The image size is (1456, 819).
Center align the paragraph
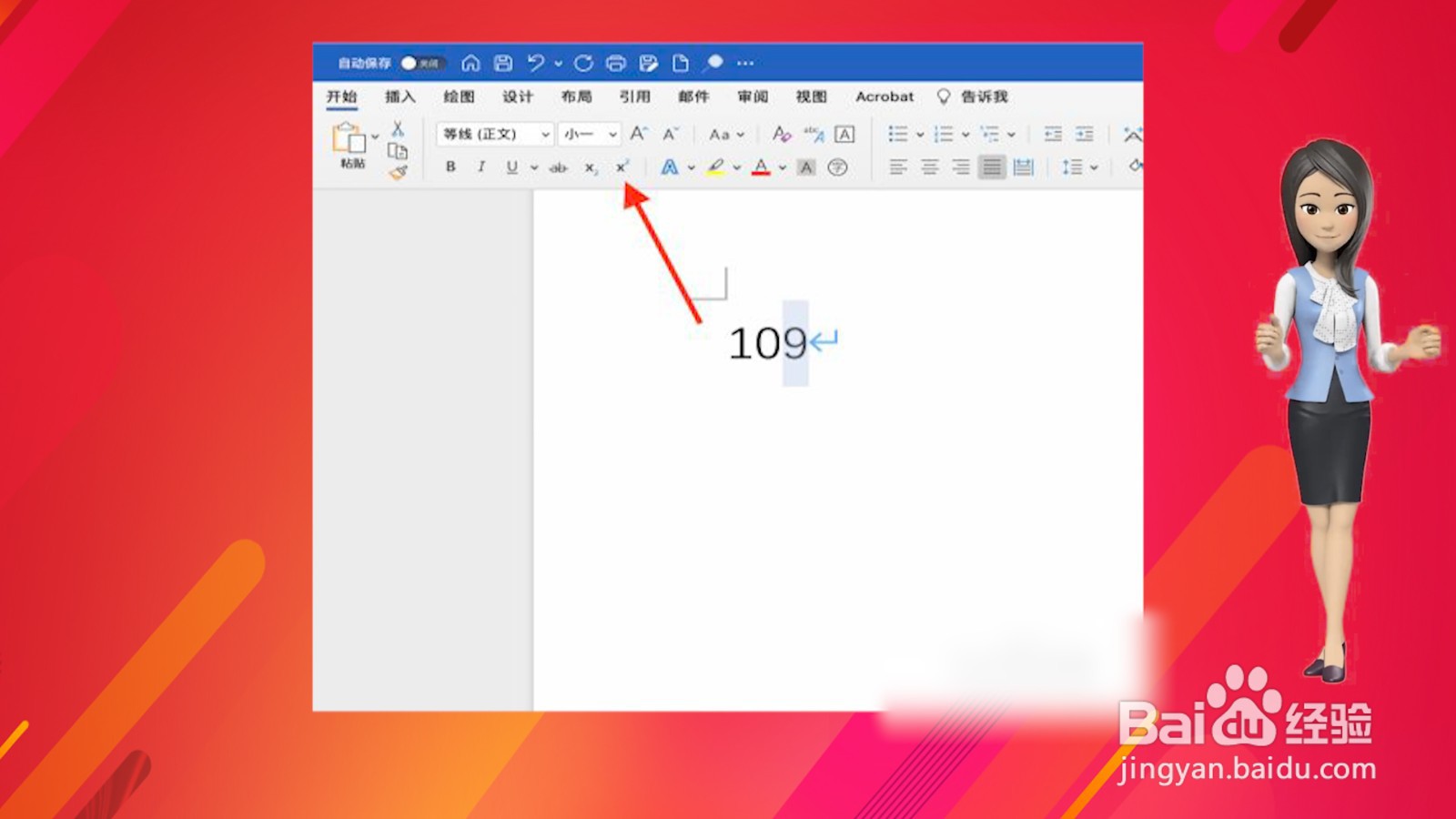[x=930, y=167]
